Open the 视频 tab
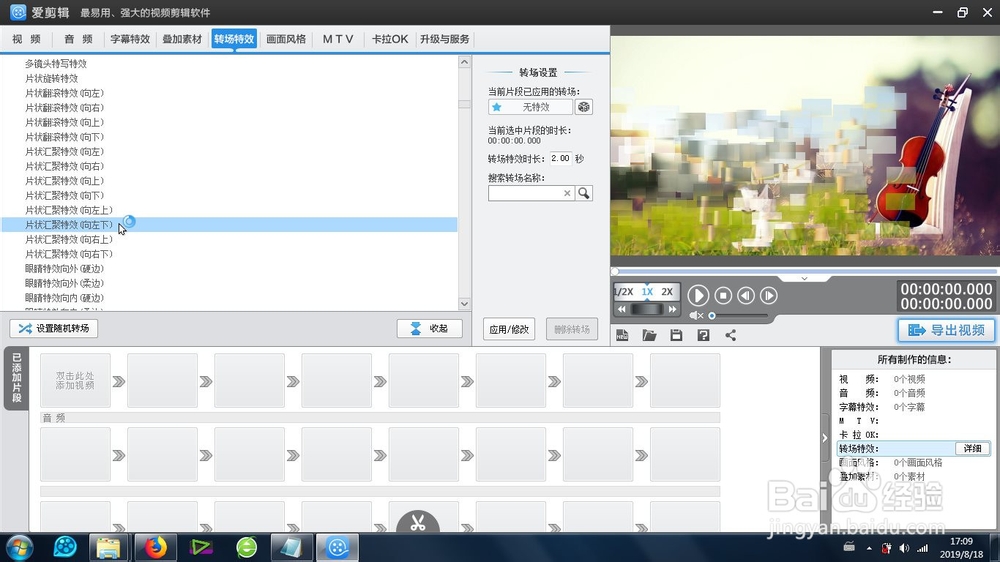Screen dimensions: 1000x562 tap(27, 39)
